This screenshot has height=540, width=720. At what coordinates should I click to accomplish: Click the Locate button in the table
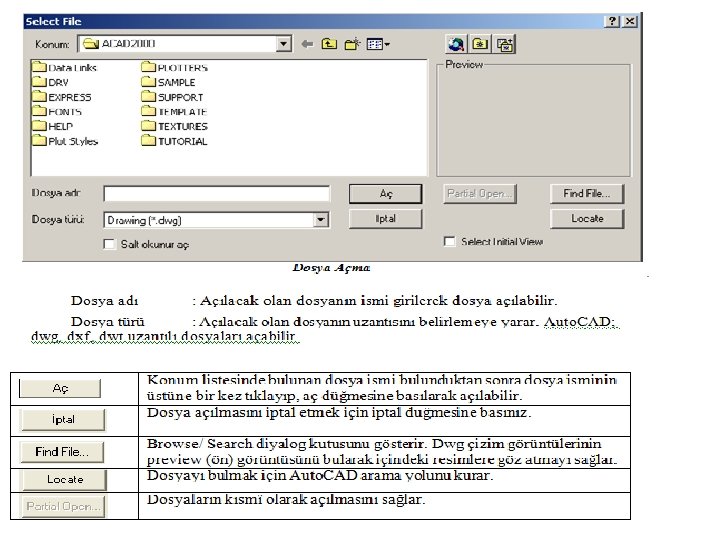pos(65,479)
